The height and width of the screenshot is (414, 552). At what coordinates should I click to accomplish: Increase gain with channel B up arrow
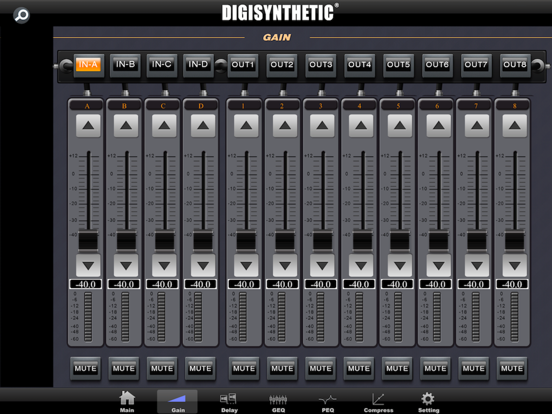tap(126, 126)
